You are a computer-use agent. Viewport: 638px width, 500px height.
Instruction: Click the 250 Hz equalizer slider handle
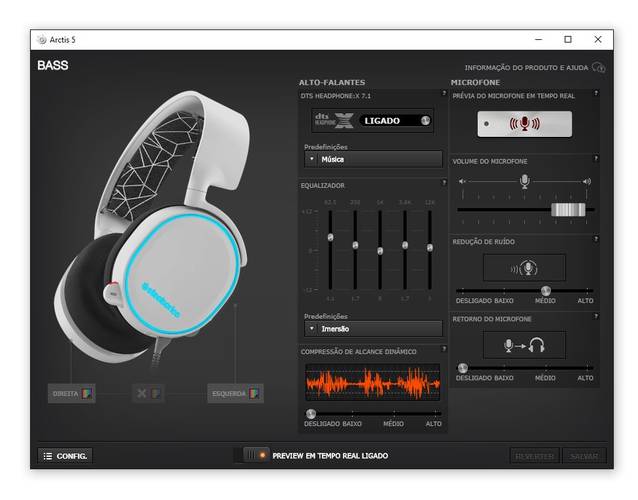tap(355, 245)
